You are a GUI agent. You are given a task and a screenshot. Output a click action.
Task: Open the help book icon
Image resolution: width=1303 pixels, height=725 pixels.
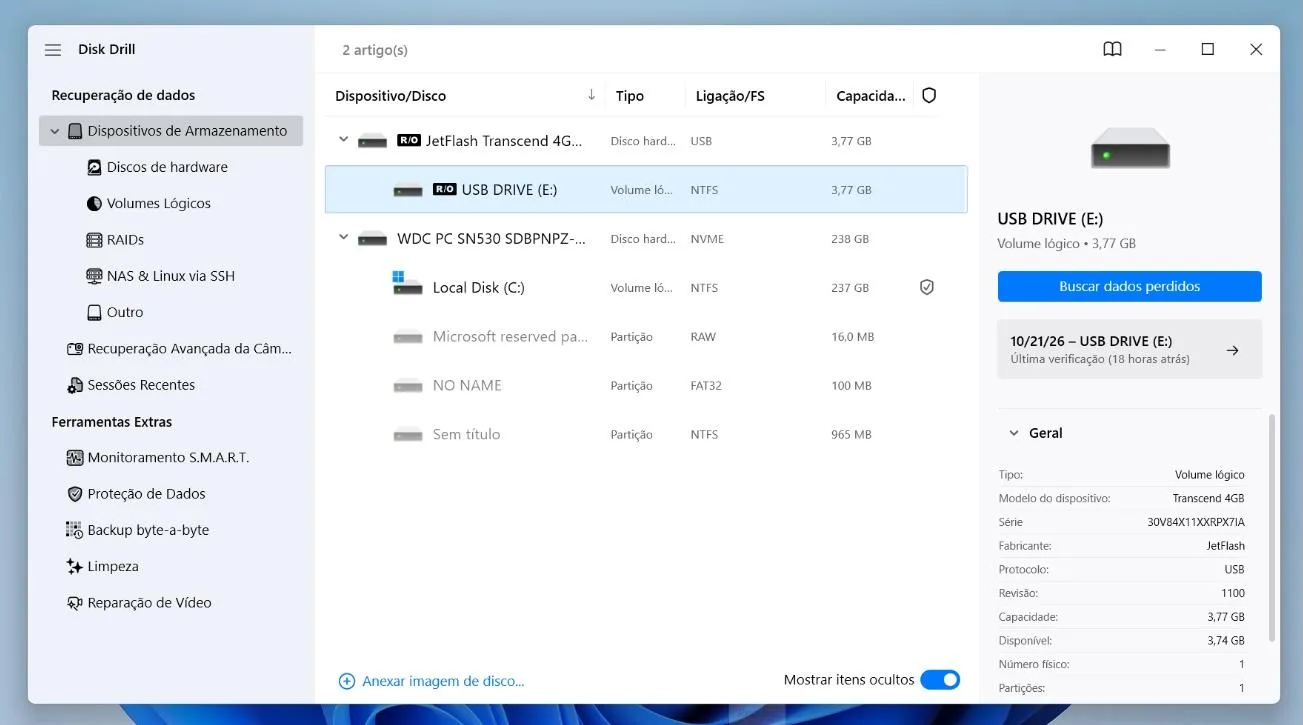[1112, 49]
